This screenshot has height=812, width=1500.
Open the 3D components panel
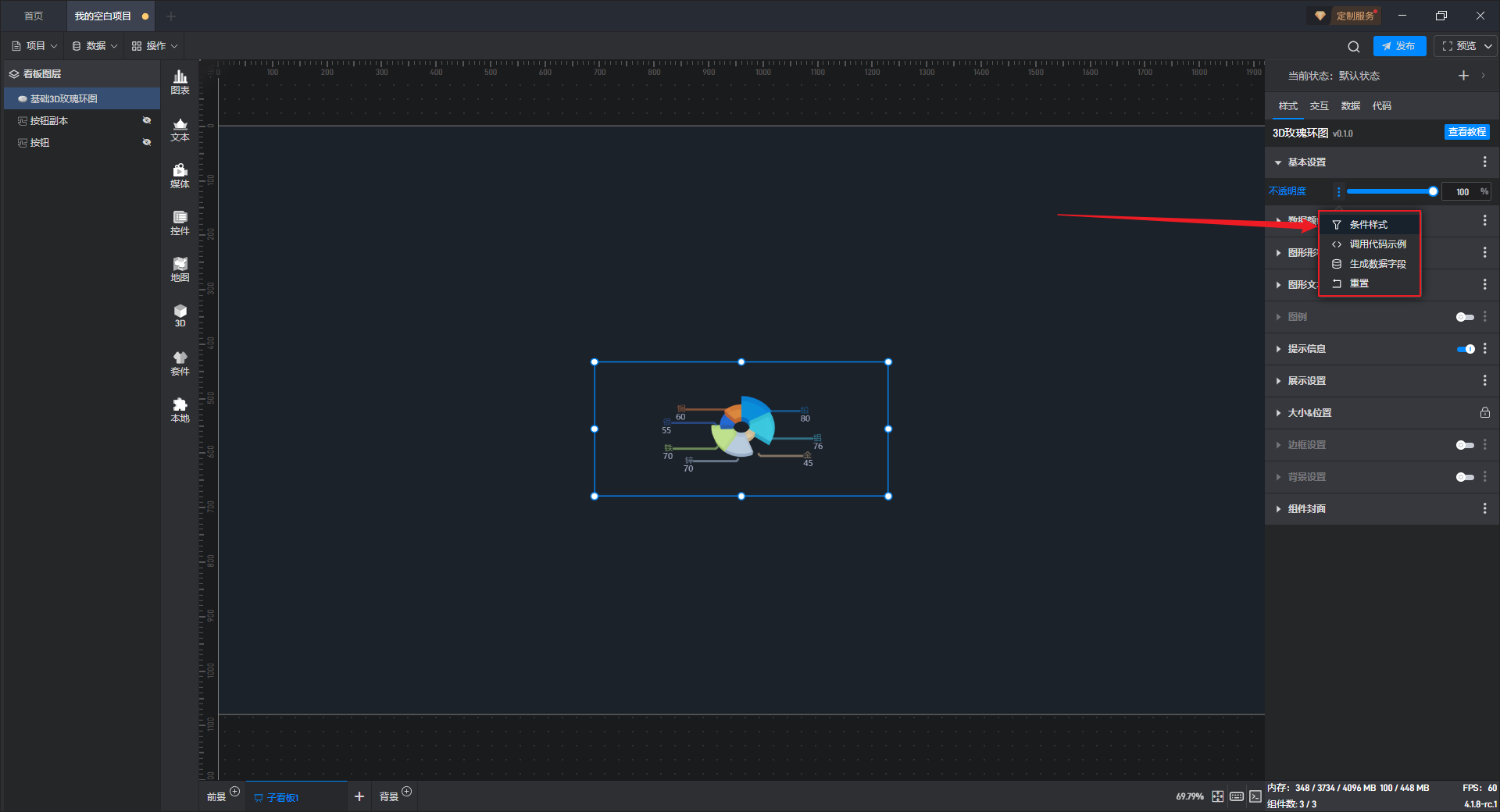click(x=180, y=315)
